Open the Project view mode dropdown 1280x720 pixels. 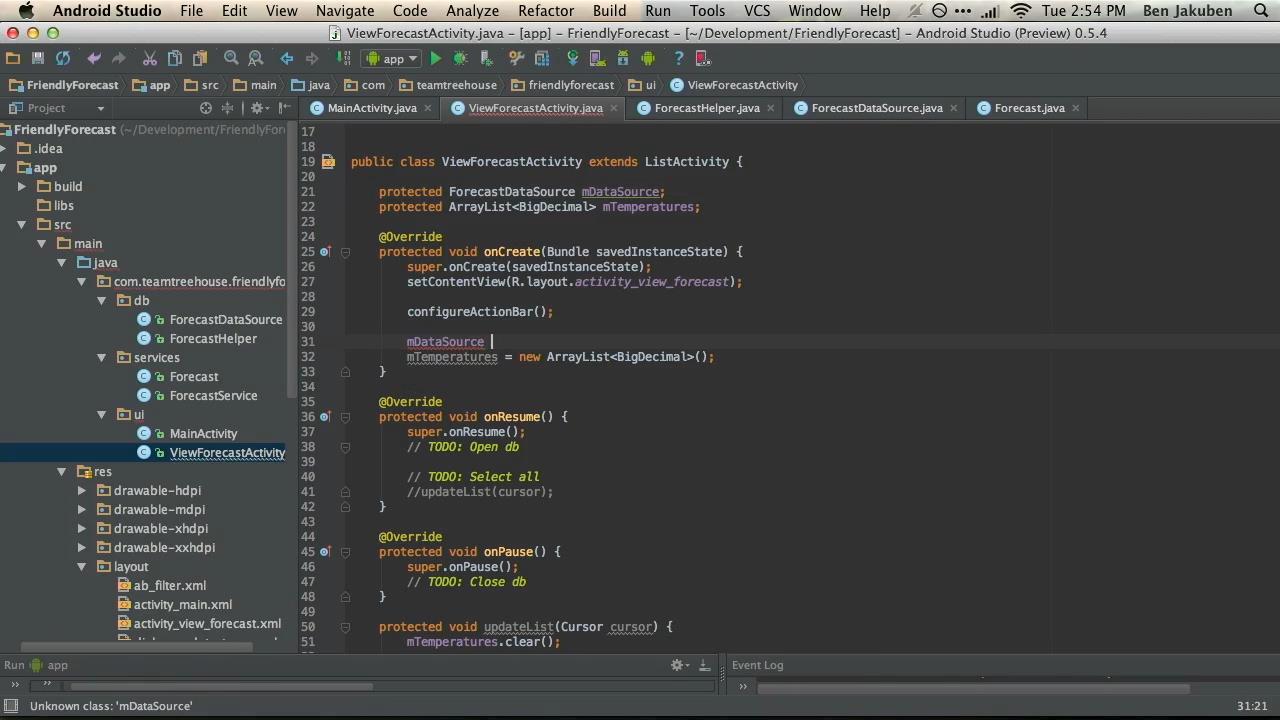click(100, 108)
